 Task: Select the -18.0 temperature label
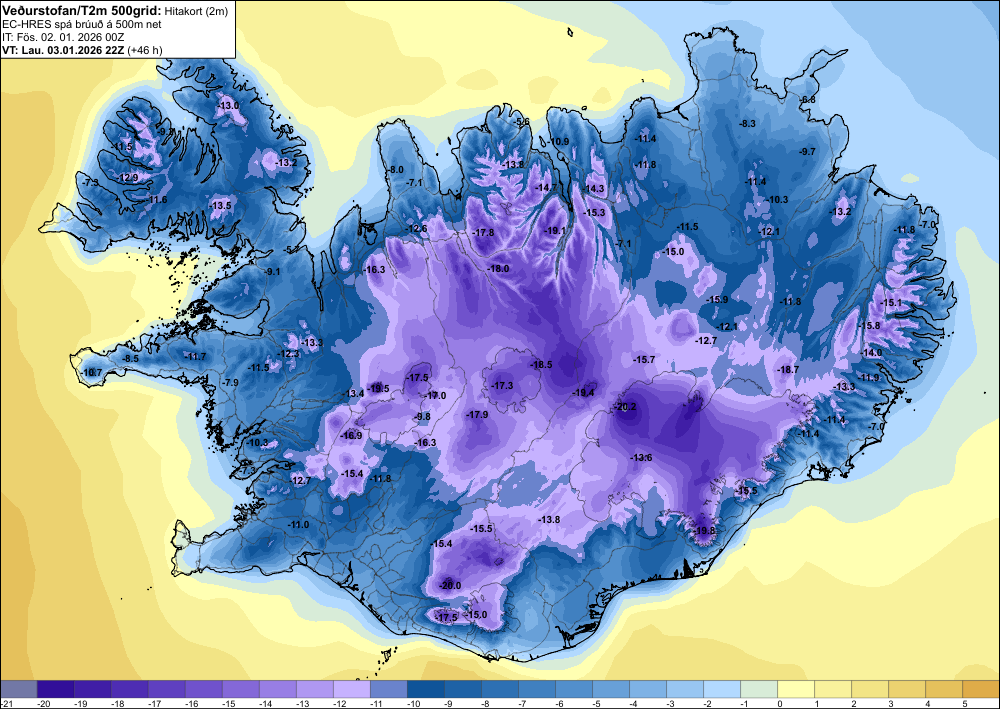pos(498,268)
